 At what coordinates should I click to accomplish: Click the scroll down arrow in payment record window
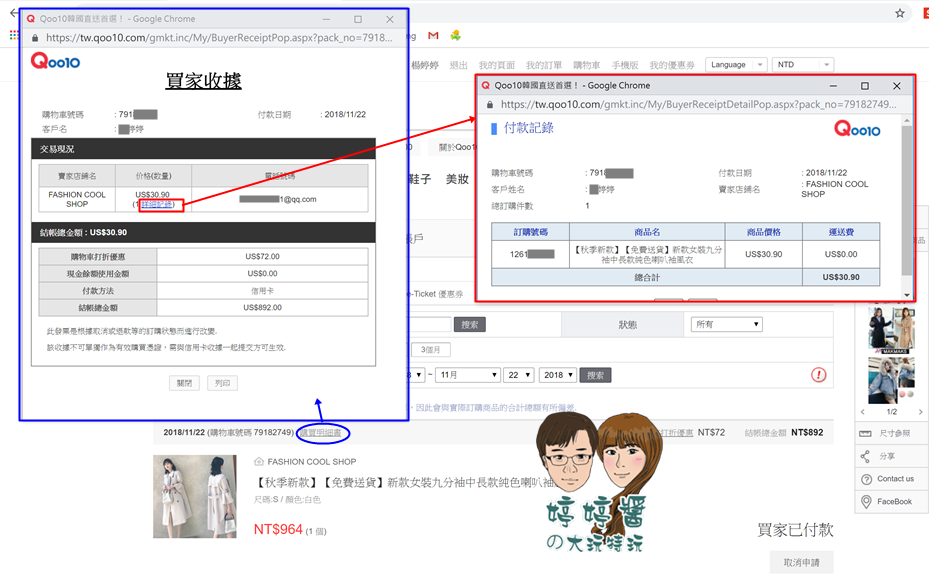[907, 295]
